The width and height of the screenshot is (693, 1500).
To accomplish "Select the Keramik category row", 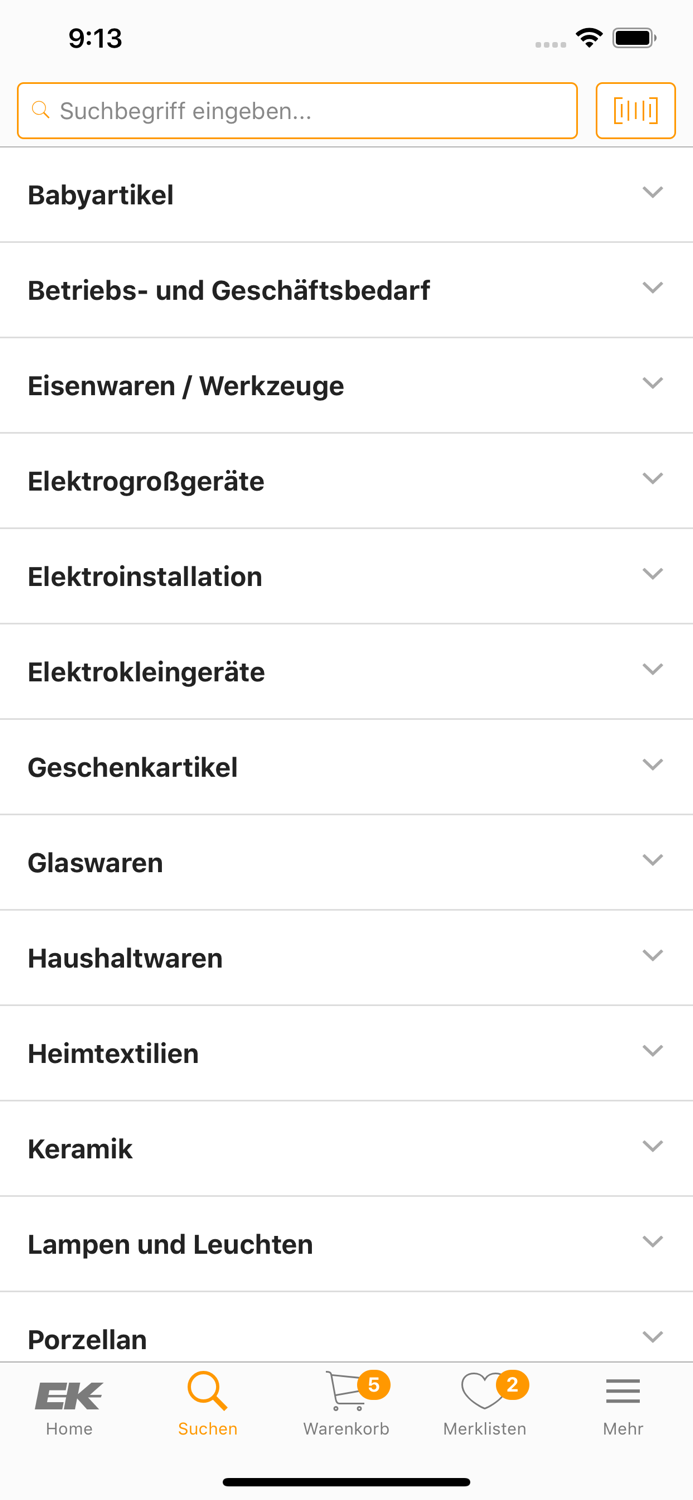I will coord(346,1148).
